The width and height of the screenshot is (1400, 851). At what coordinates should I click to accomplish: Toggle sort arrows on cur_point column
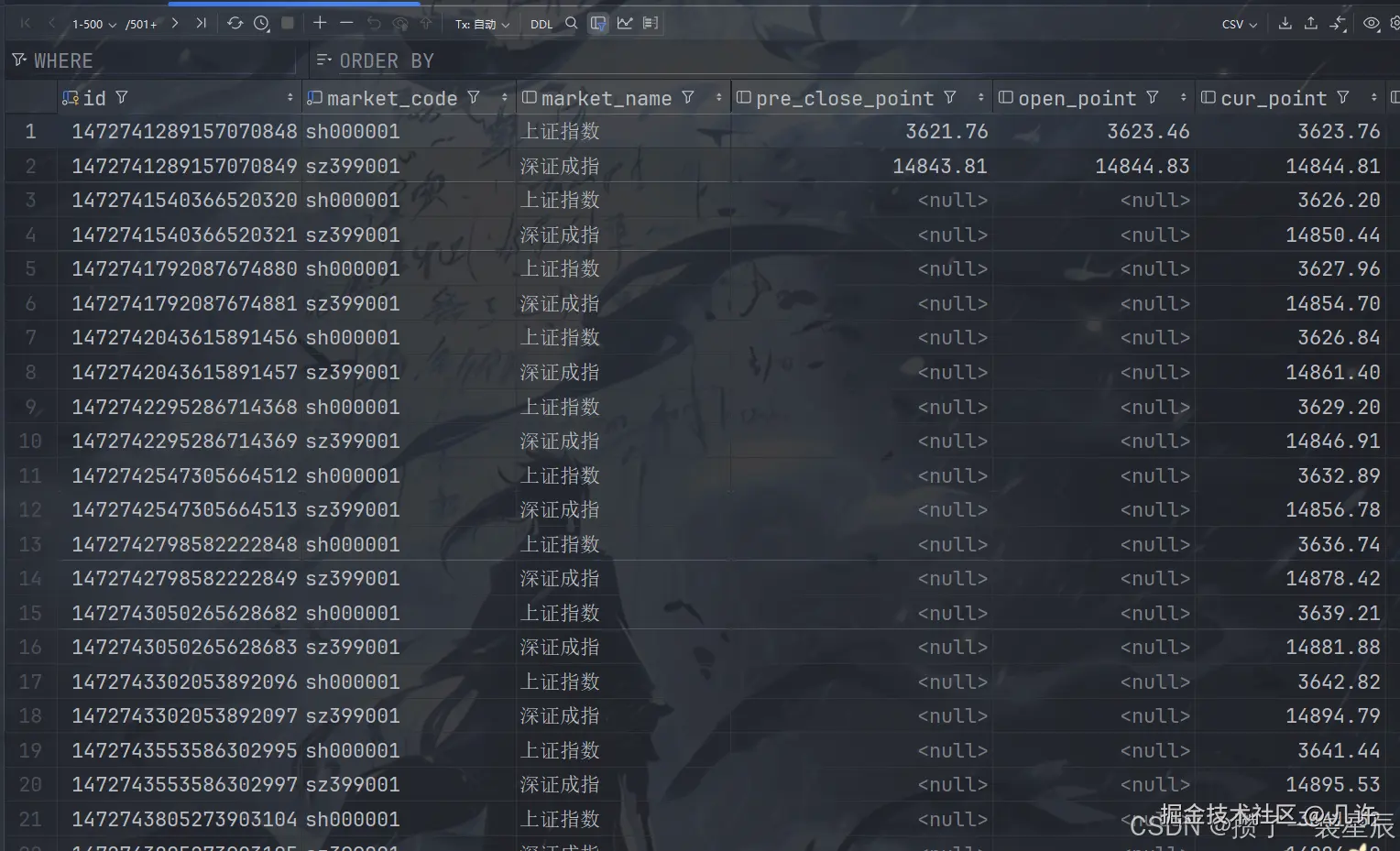click(1374, 97)
